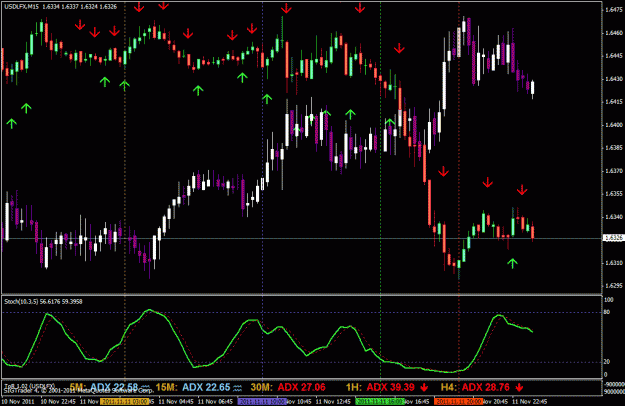Click the red down arrow beside H4 ADX
Screen dimensions: 625x406
coord(519,387)
